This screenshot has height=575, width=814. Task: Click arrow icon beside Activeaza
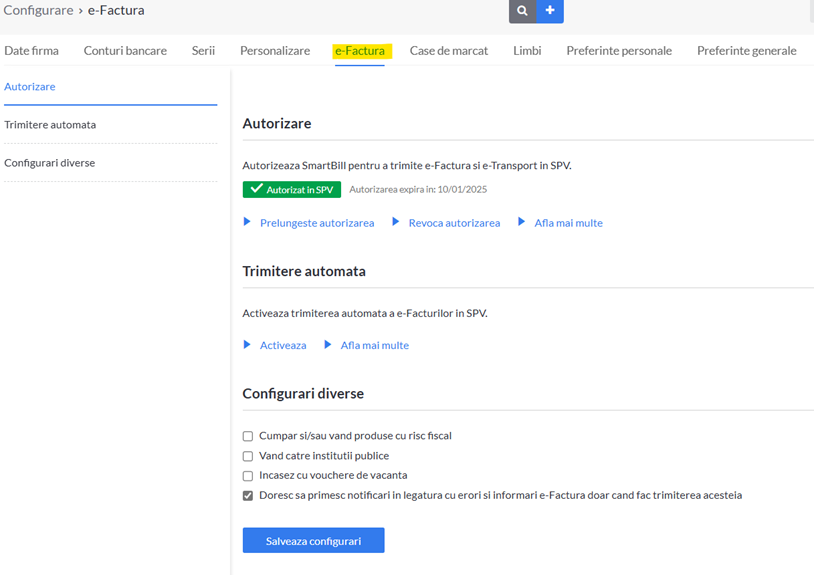point(247,345)
